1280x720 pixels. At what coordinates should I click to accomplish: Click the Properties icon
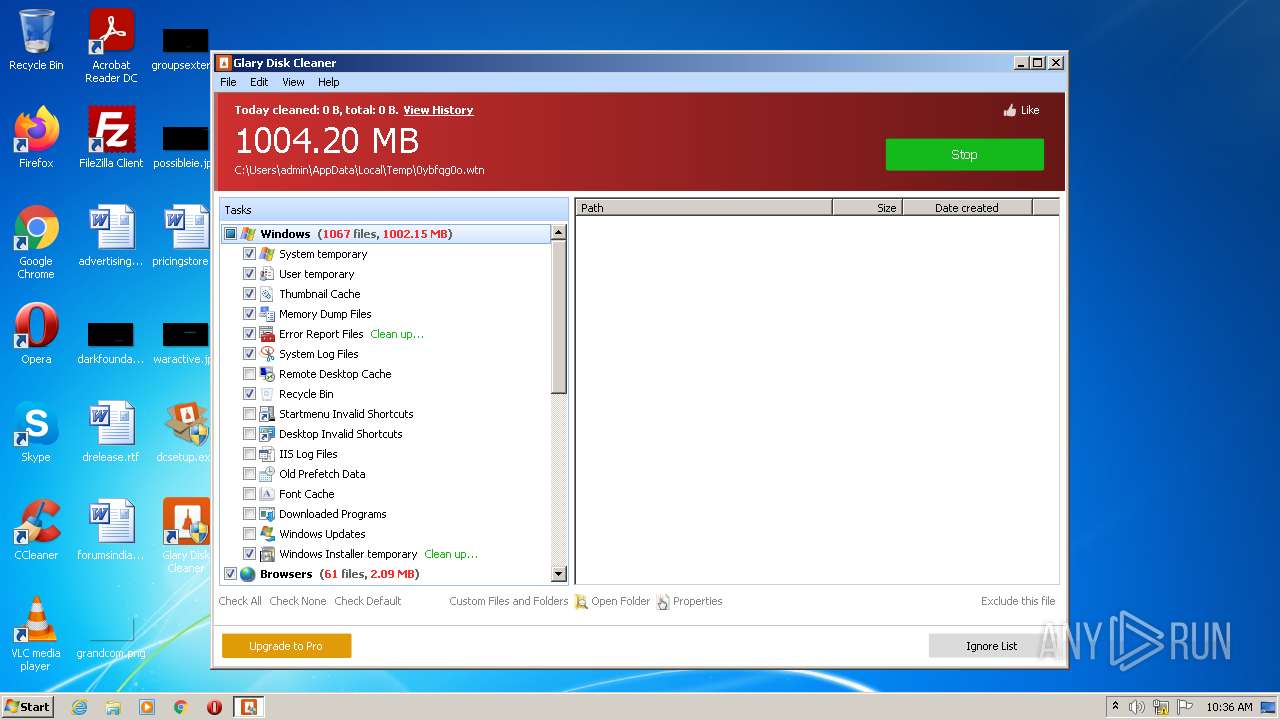click(663, 602)
